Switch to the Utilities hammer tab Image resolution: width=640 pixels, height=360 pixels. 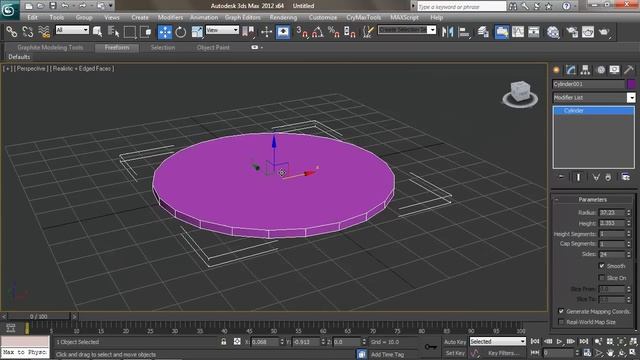629,70
